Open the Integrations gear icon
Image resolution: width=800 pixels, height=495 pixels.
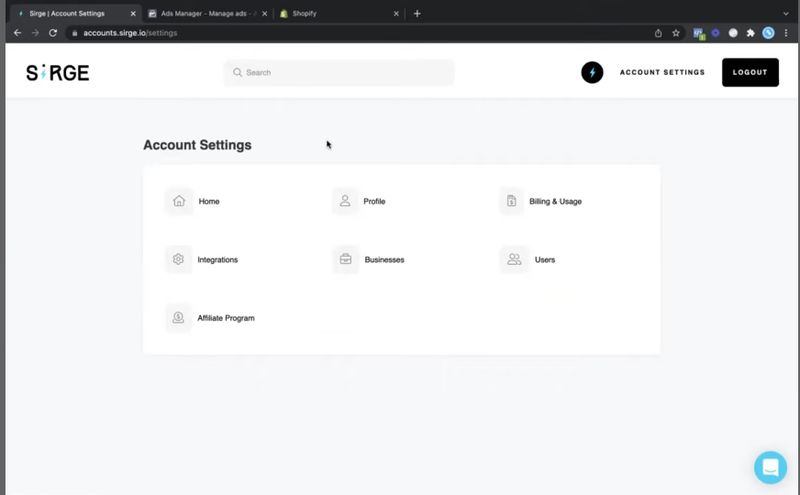point(178,259)
